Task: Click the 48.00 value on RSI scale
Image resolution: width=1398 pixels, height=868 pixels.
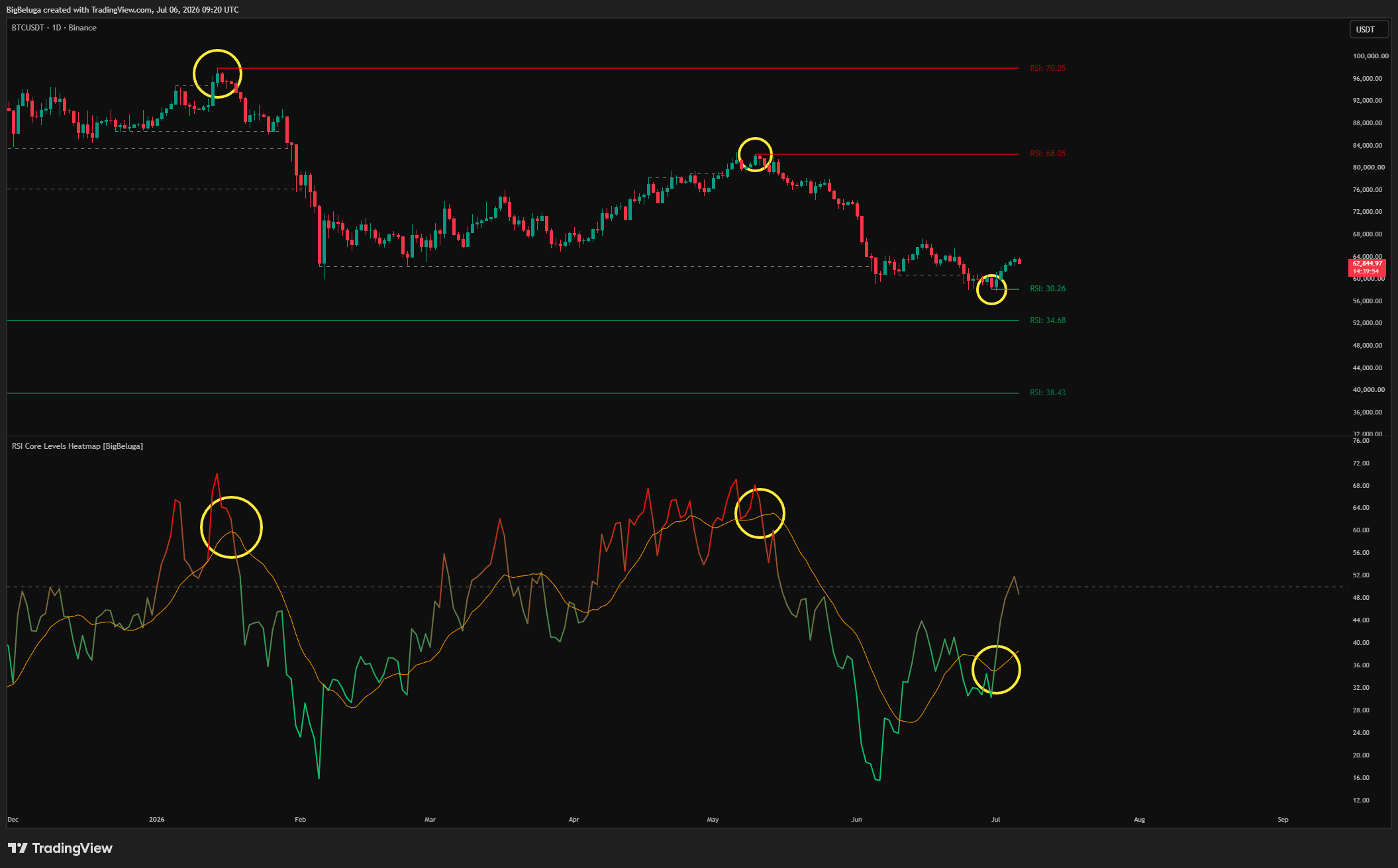Action: pos(1361,598)
